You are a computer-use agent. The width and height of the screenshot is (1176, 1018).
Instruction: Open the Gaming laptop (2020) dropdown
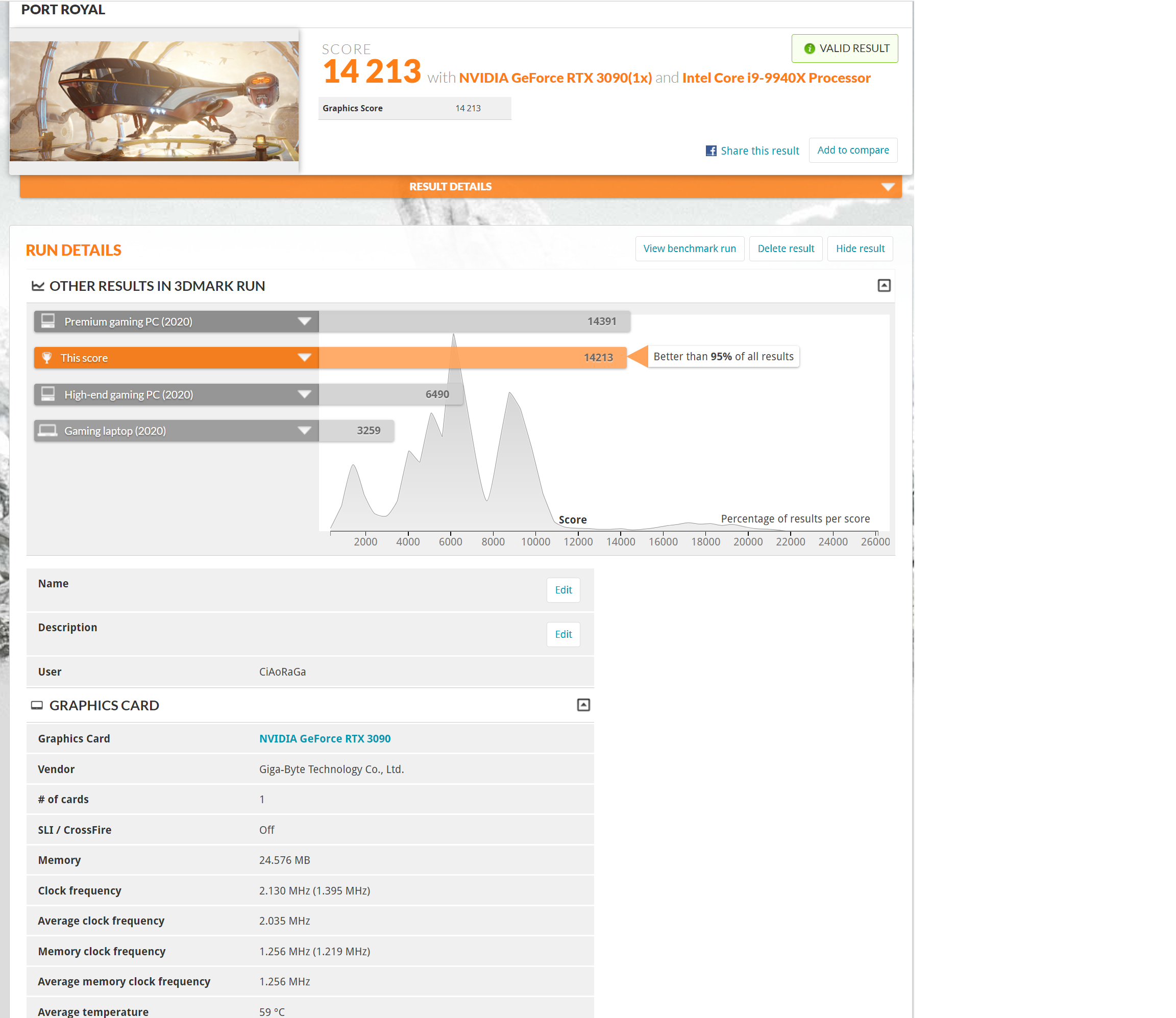point(305,431)
